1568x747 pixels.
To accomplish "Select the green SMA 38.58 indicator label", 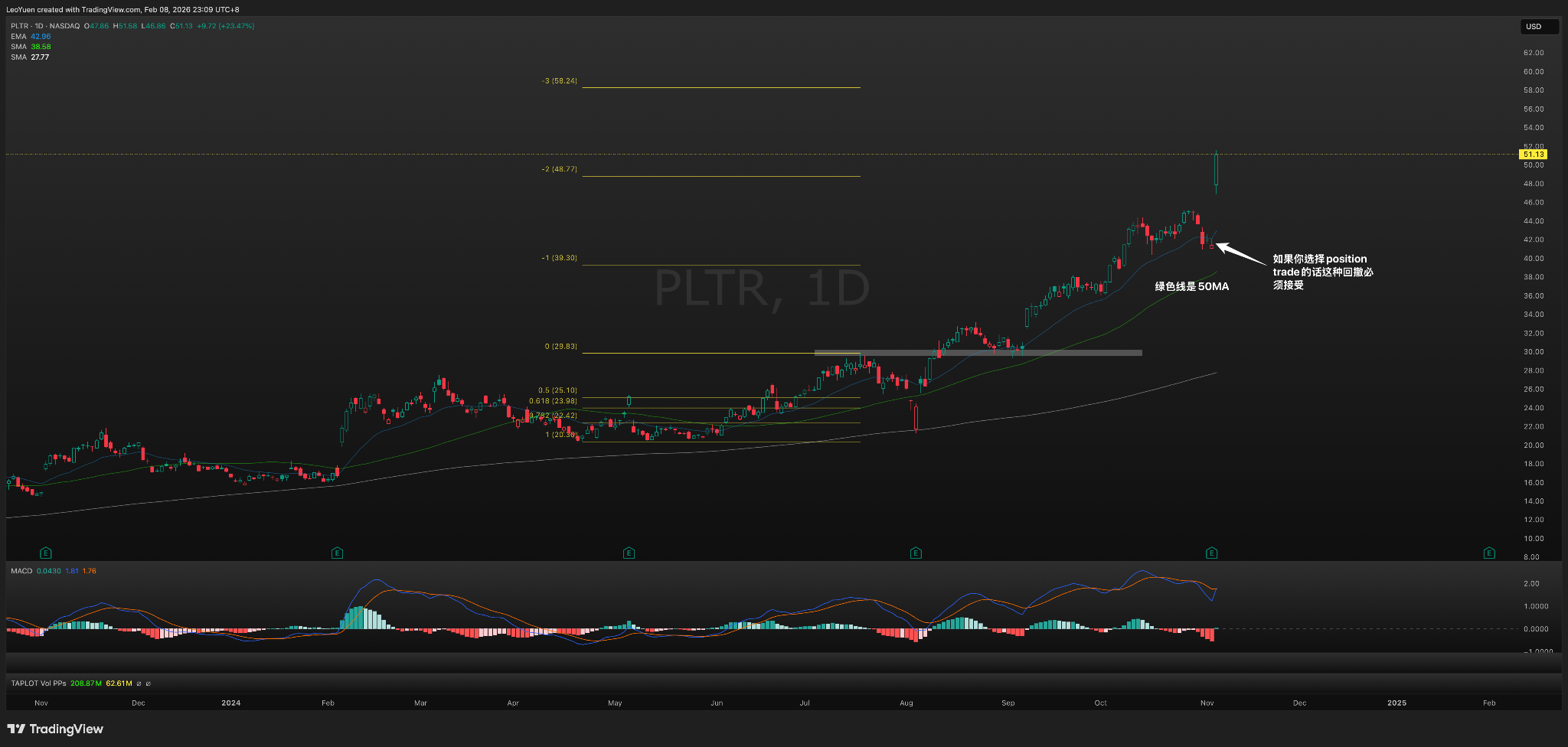I will click(x=31, y=47).
